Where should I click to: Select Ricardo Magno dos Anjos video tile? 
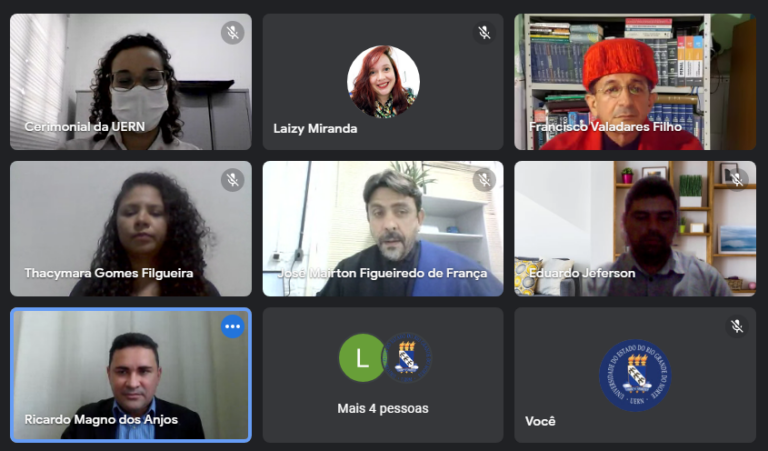(131, 375)
